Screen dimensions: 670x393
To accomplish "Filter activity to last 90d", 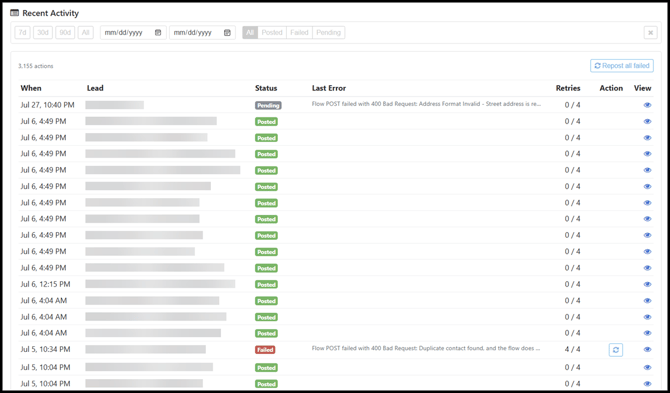I will [65, 32].
